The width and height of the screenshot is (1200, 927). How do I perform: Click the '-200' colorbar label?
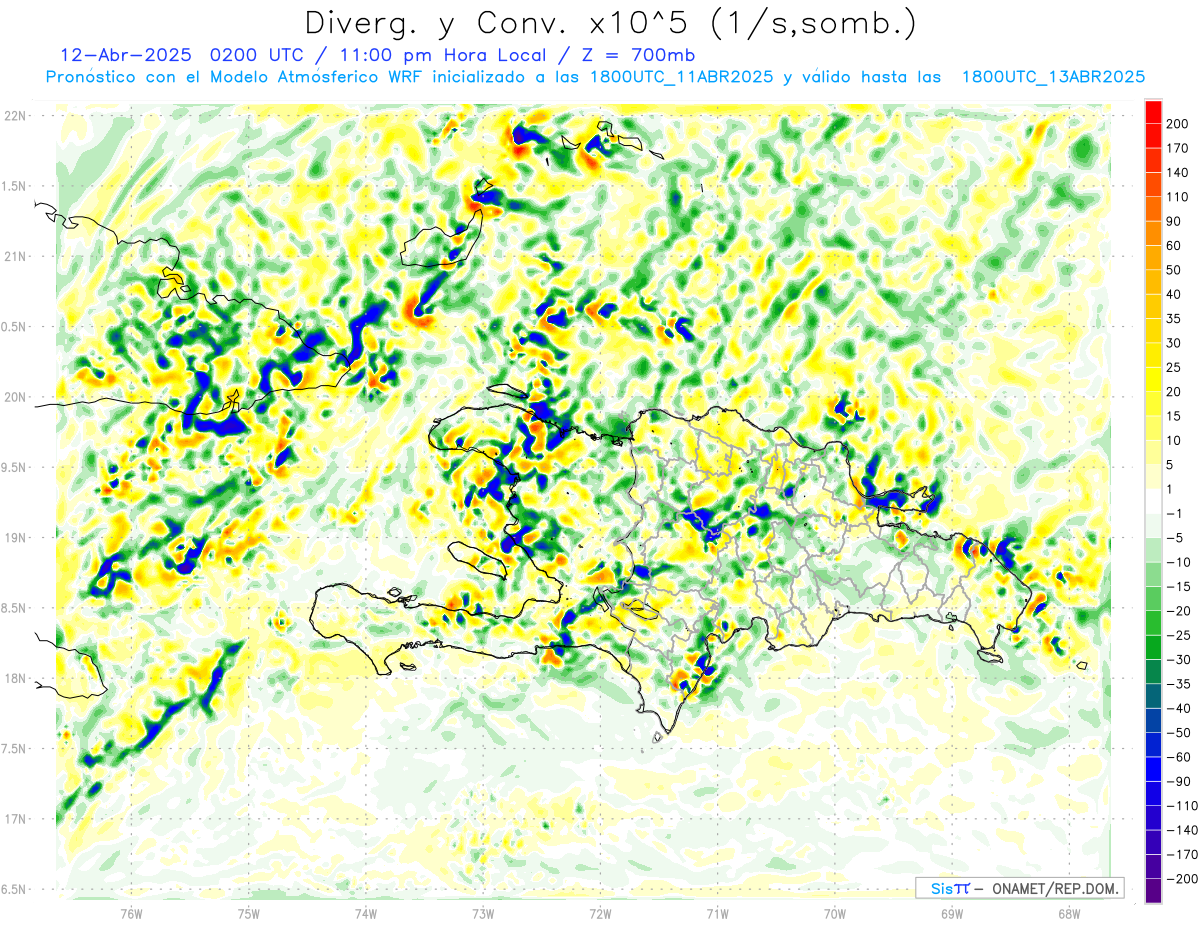pyautogui.click(x=1183, y=878)
